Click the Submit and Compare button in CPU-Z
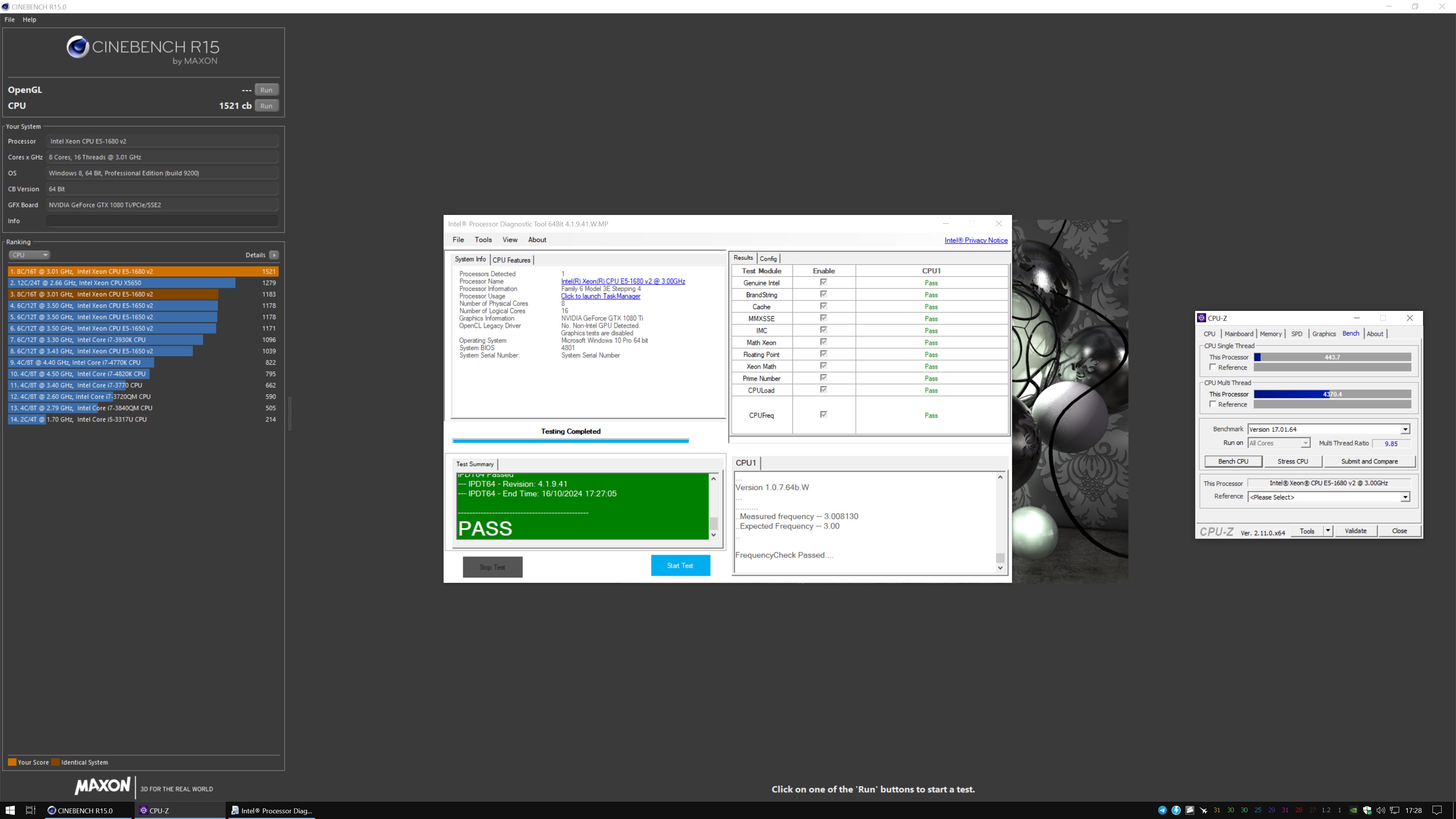The width and height of the screenshot is (1456, 819). 1369,461
